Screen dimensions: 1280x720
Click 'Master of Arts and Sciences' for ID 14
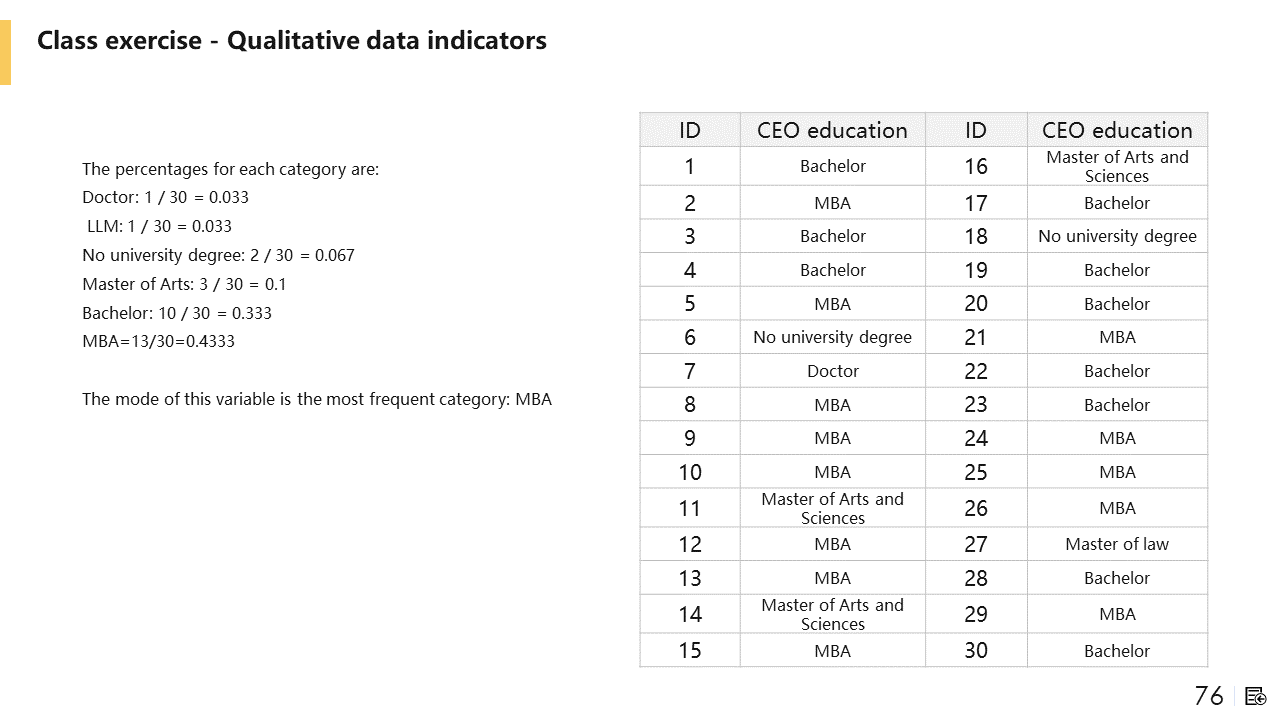[x=832, y=614]
